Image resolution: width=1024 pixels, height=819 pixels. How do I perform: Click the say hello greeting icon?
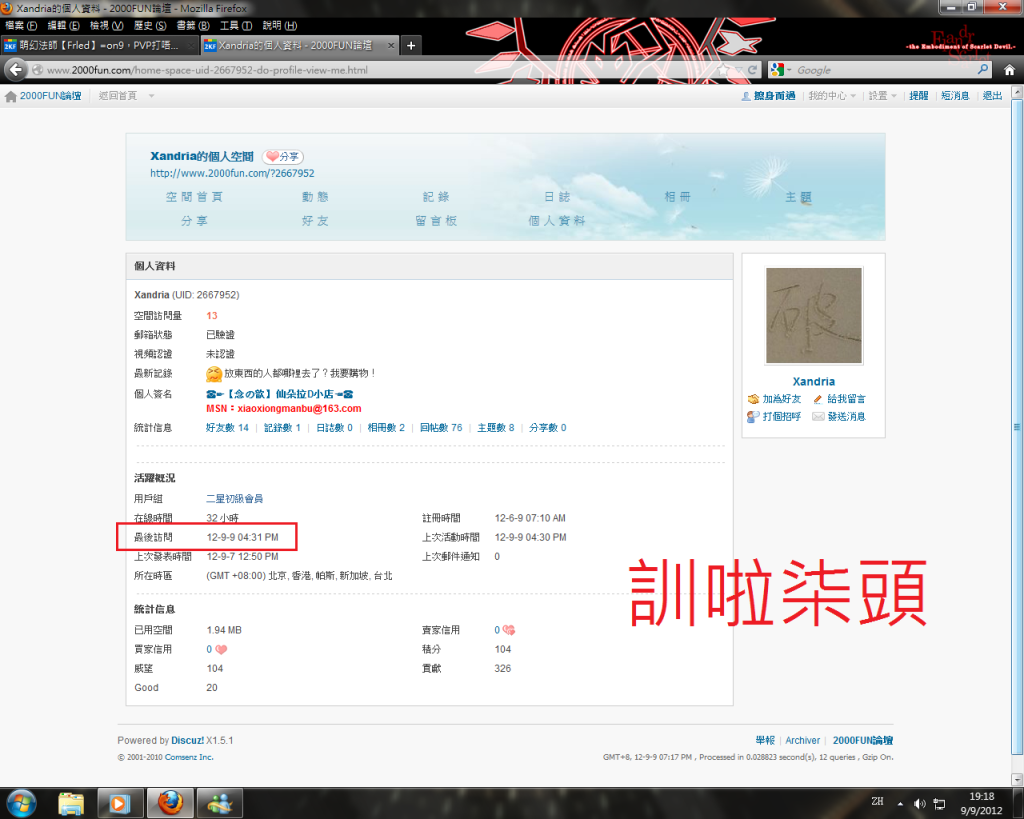754,417
